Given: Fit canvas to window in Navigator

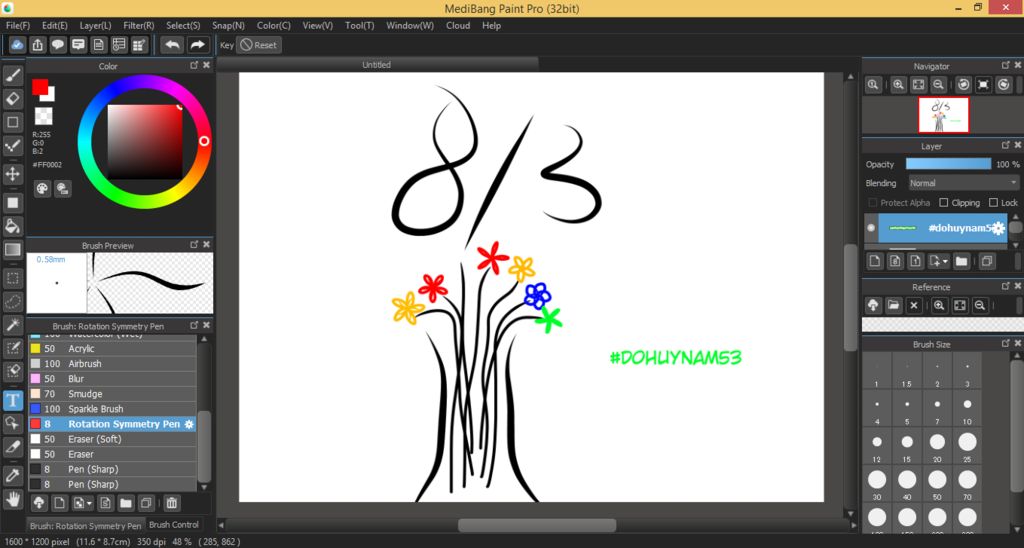Looking at the screenshot, I should (919, 85).
